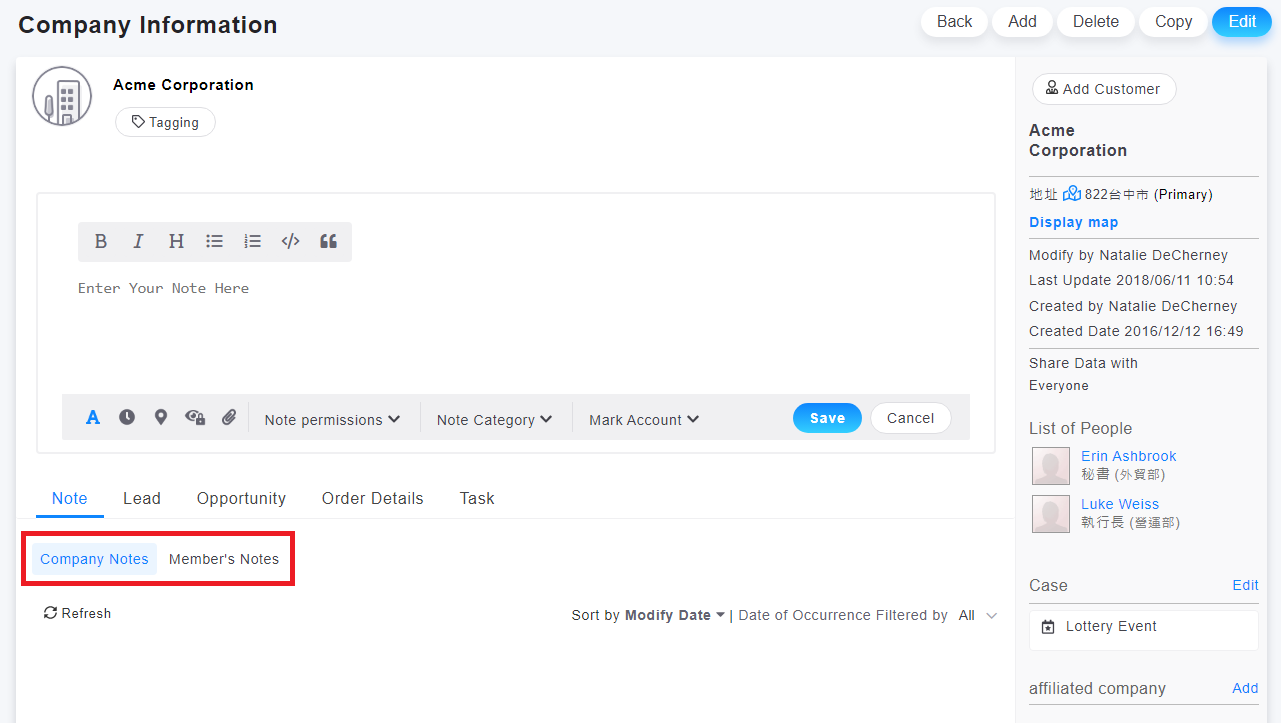1281x723 pixels.
Task: Toggle bold formatting in note editor
Action: coord(101,241)
